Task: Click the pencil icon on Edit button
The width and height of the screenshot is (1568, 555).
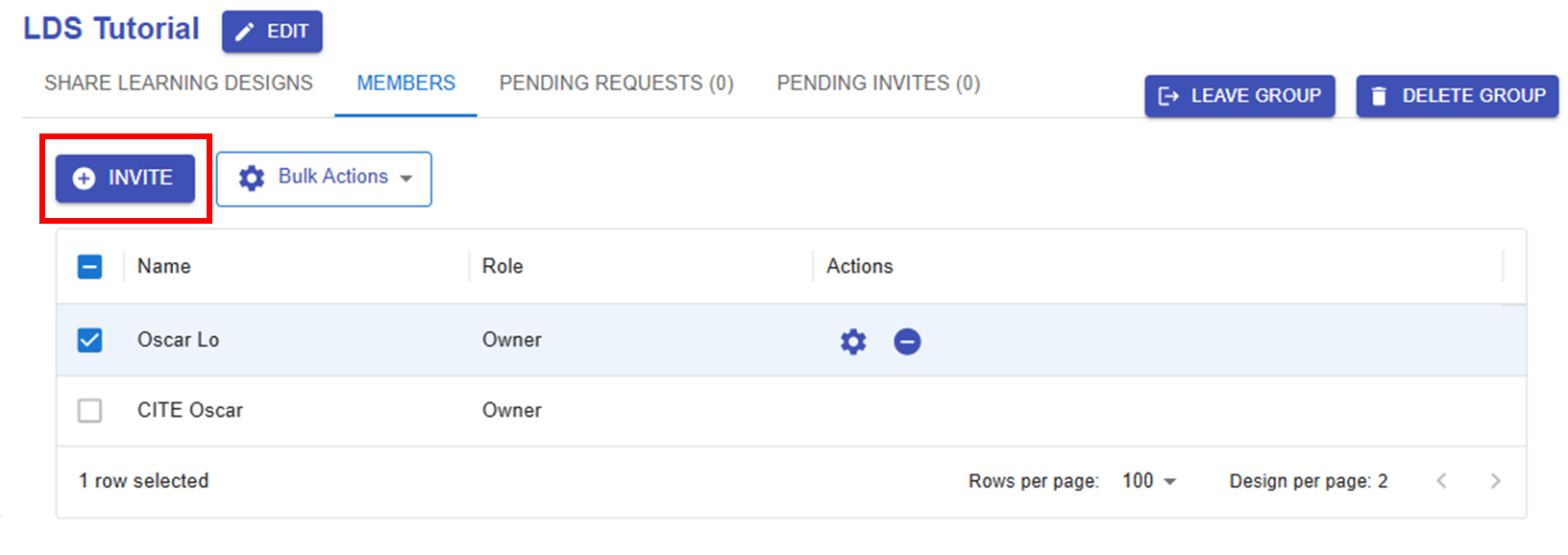Action: point(246,32)
